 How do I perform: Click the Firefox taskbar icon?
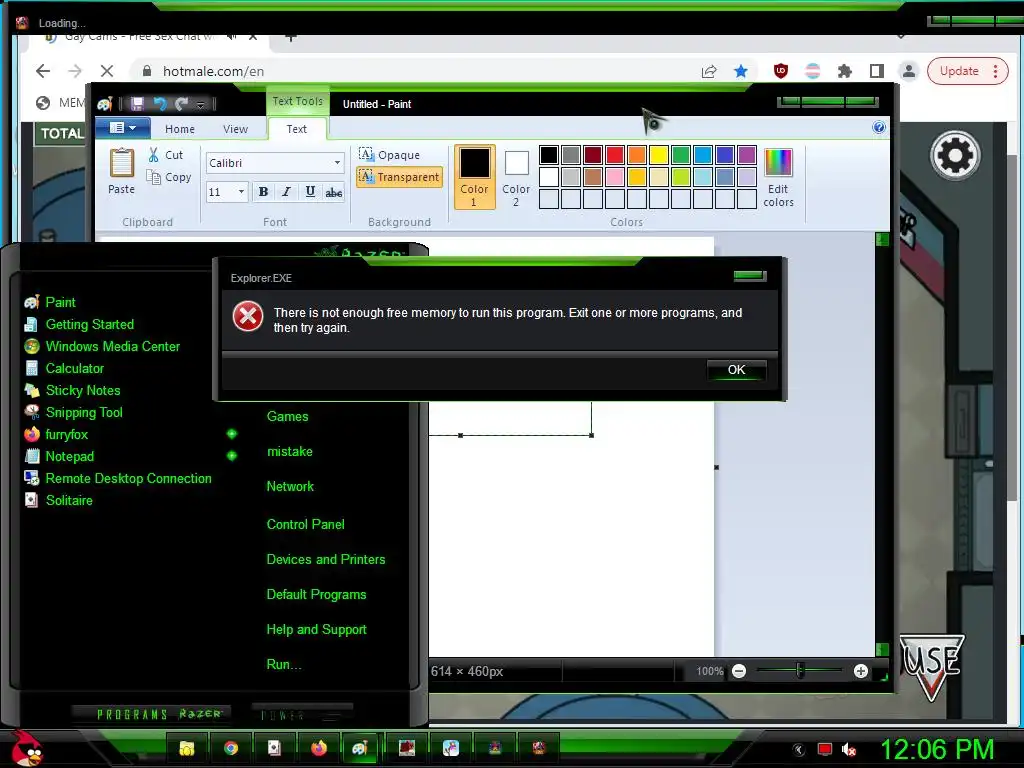pos(319,748)
